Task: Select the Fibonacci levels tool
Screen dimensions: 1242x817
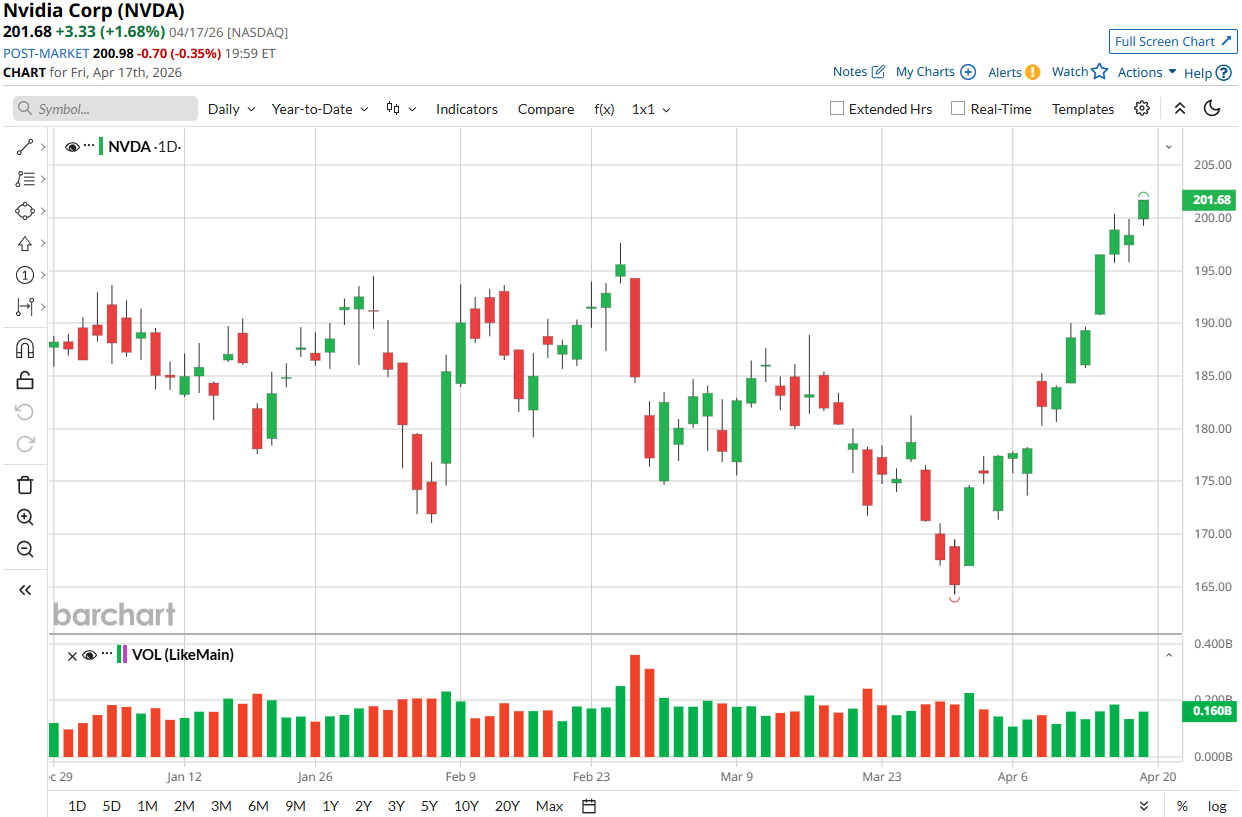Action: (25, 179)
